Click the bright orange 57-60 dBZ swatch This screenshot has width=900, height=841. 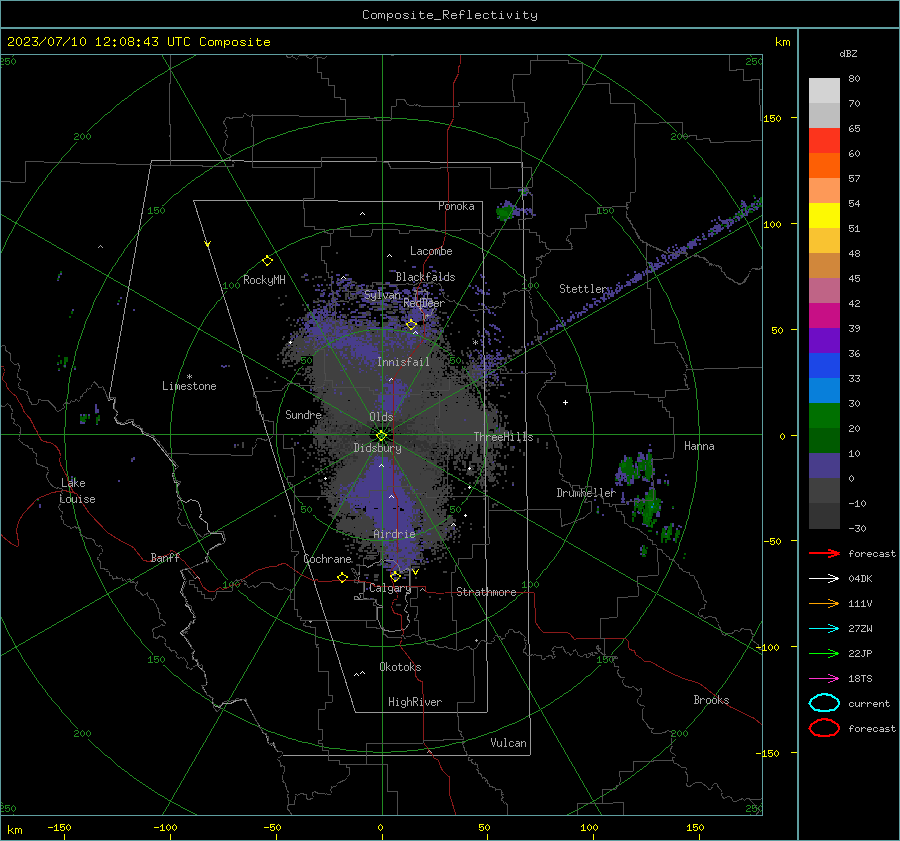tap(824, 165)
